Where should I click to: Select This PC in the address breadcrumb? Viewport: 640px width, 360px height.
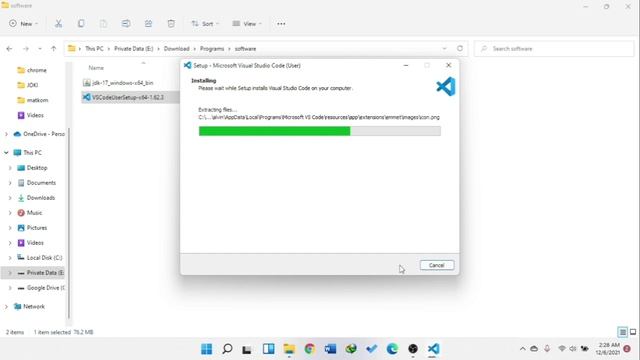click(x=94, y=49)
